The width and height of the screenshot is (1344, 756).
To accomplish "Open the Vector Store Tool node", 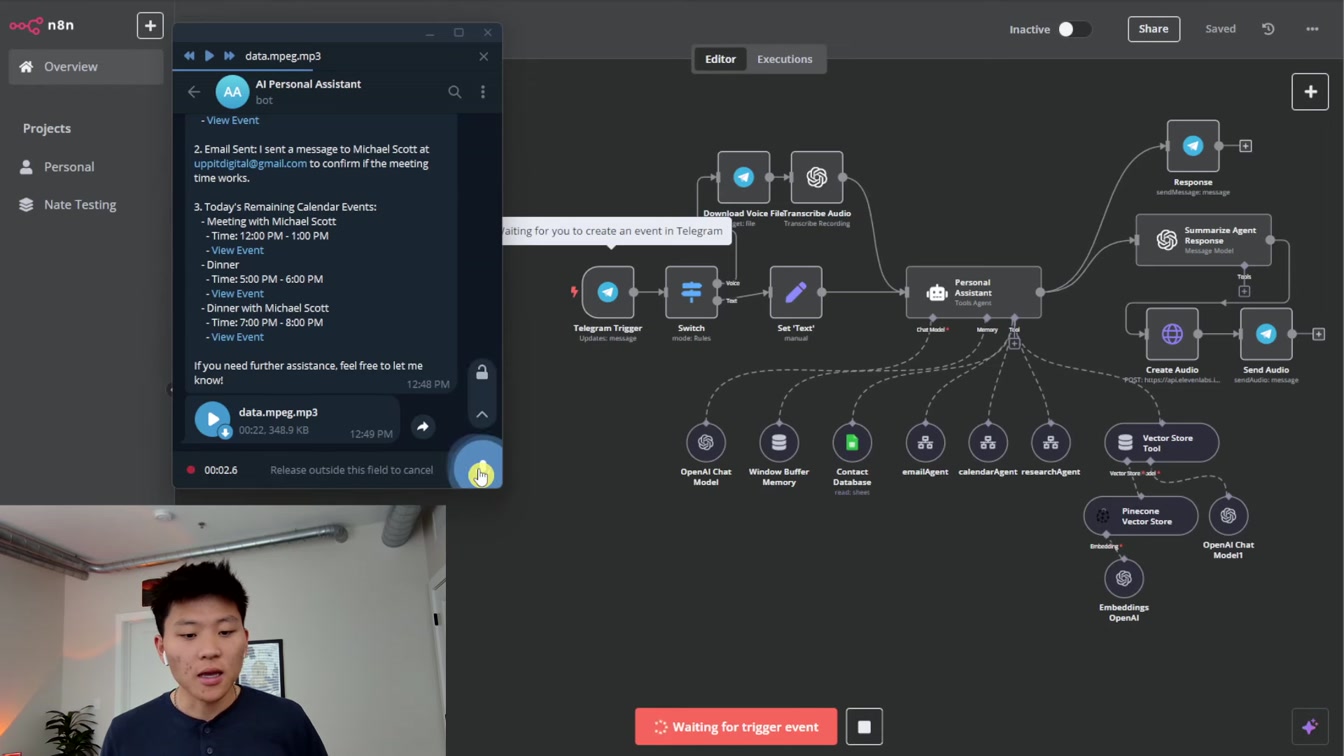I will (1161, 442).
